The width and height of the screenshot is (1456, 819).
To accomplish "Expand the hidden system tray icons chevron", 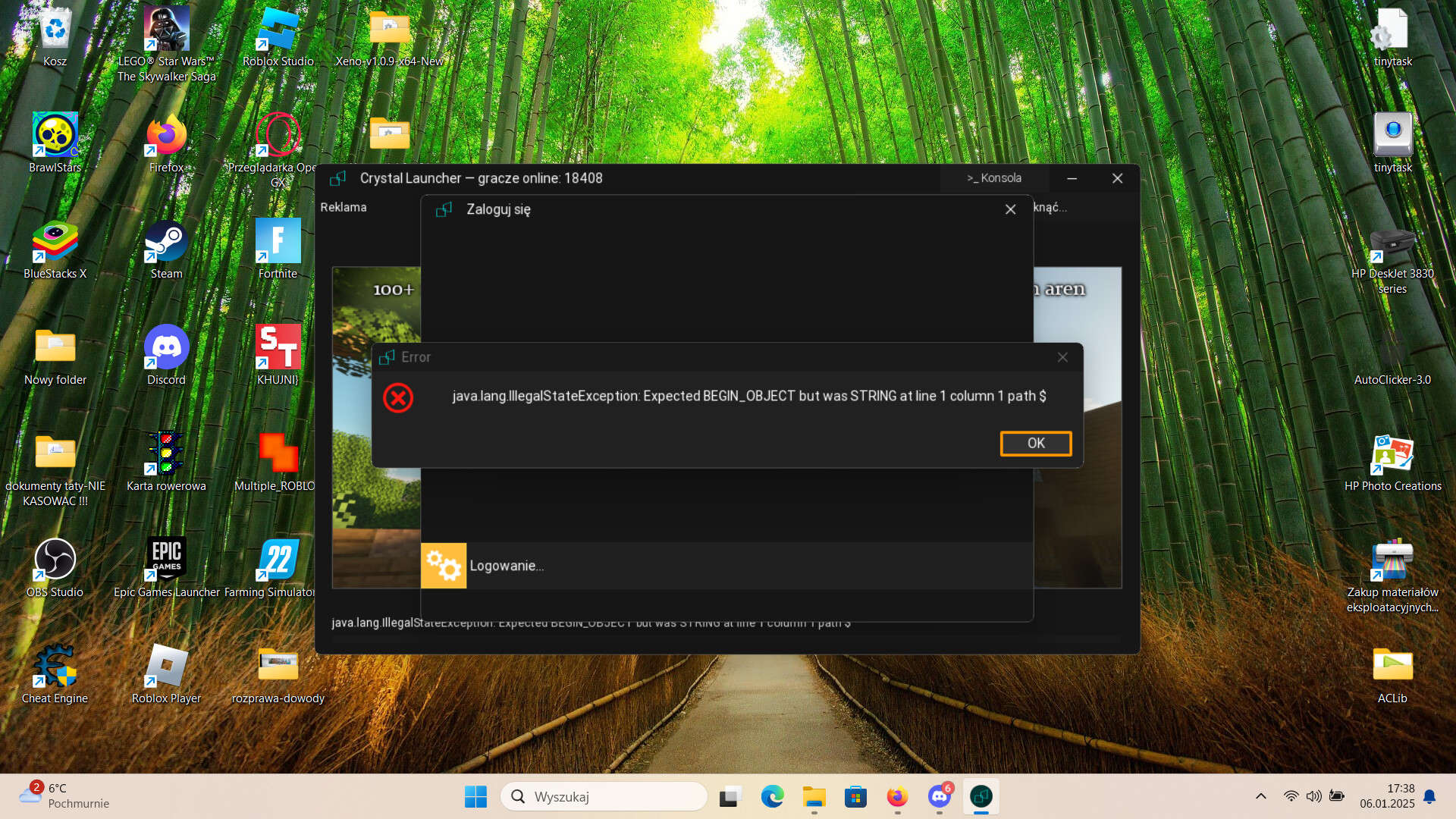I will pos(1260,796).
